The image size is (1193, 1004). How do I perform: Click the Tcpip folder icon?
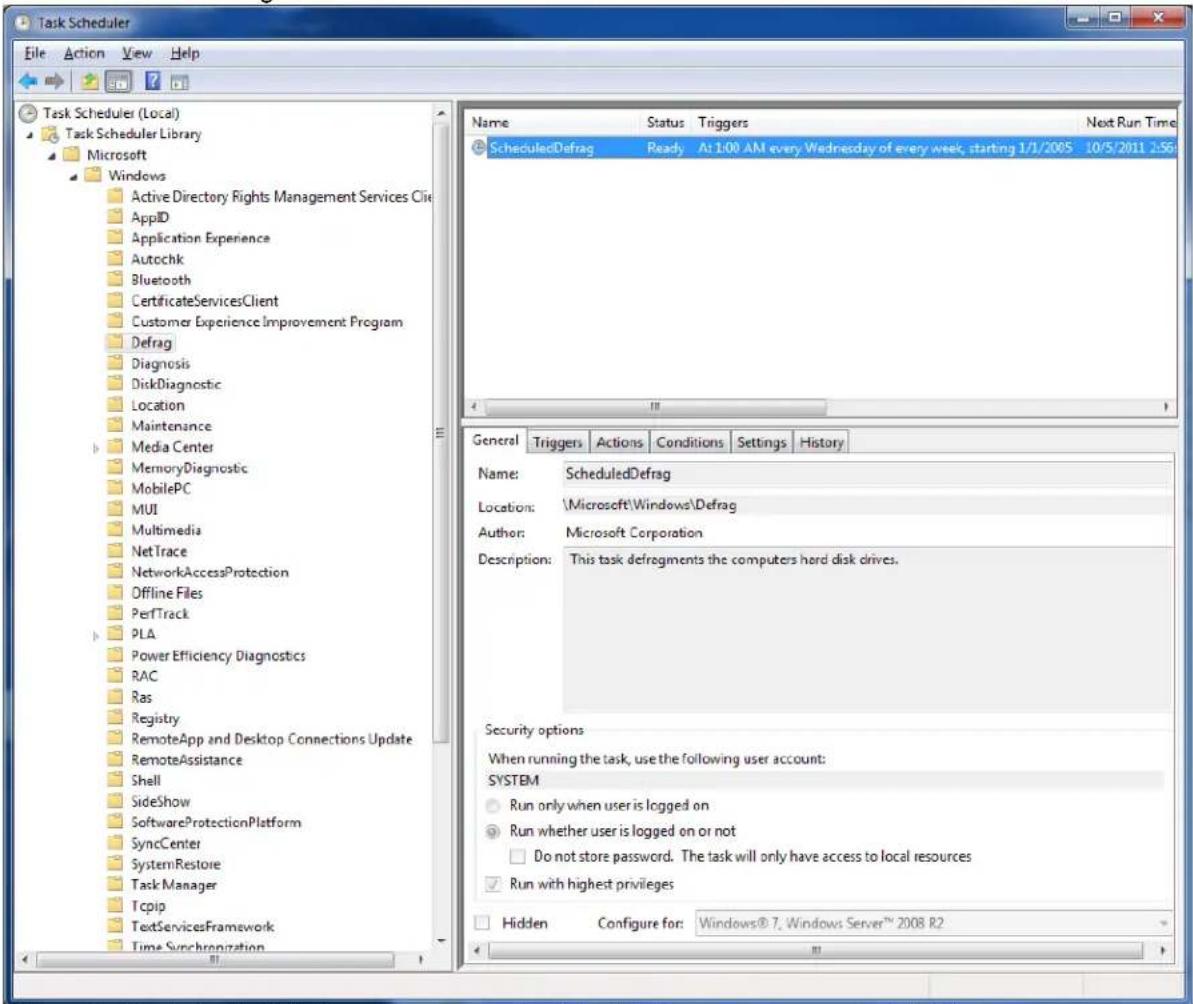(115, 905)
